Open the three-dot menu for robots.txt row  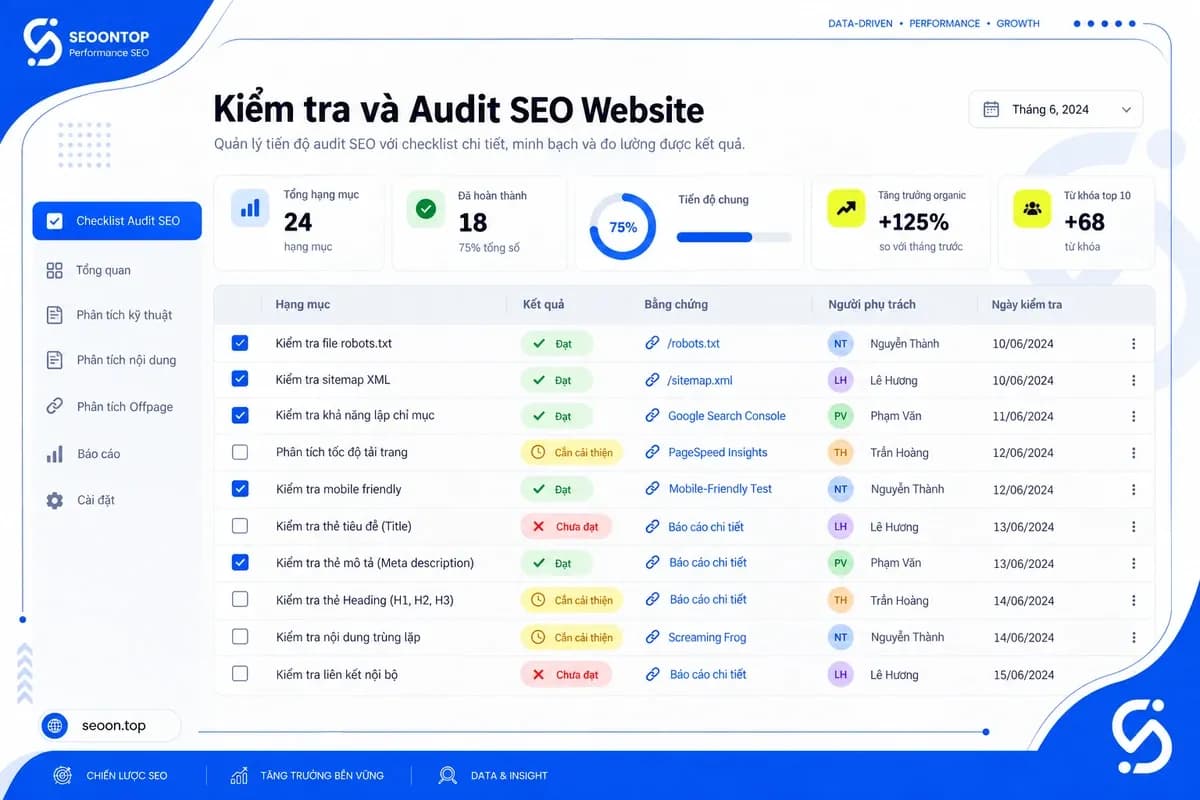(x=1133, y=344)
